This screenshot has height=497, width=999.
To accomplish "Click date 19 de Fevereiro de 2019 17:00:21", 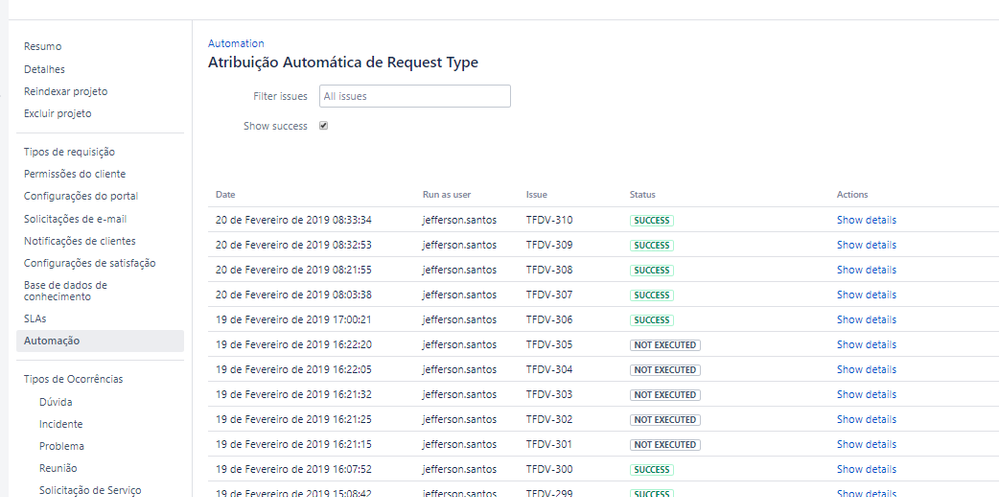I will [294, 319].
